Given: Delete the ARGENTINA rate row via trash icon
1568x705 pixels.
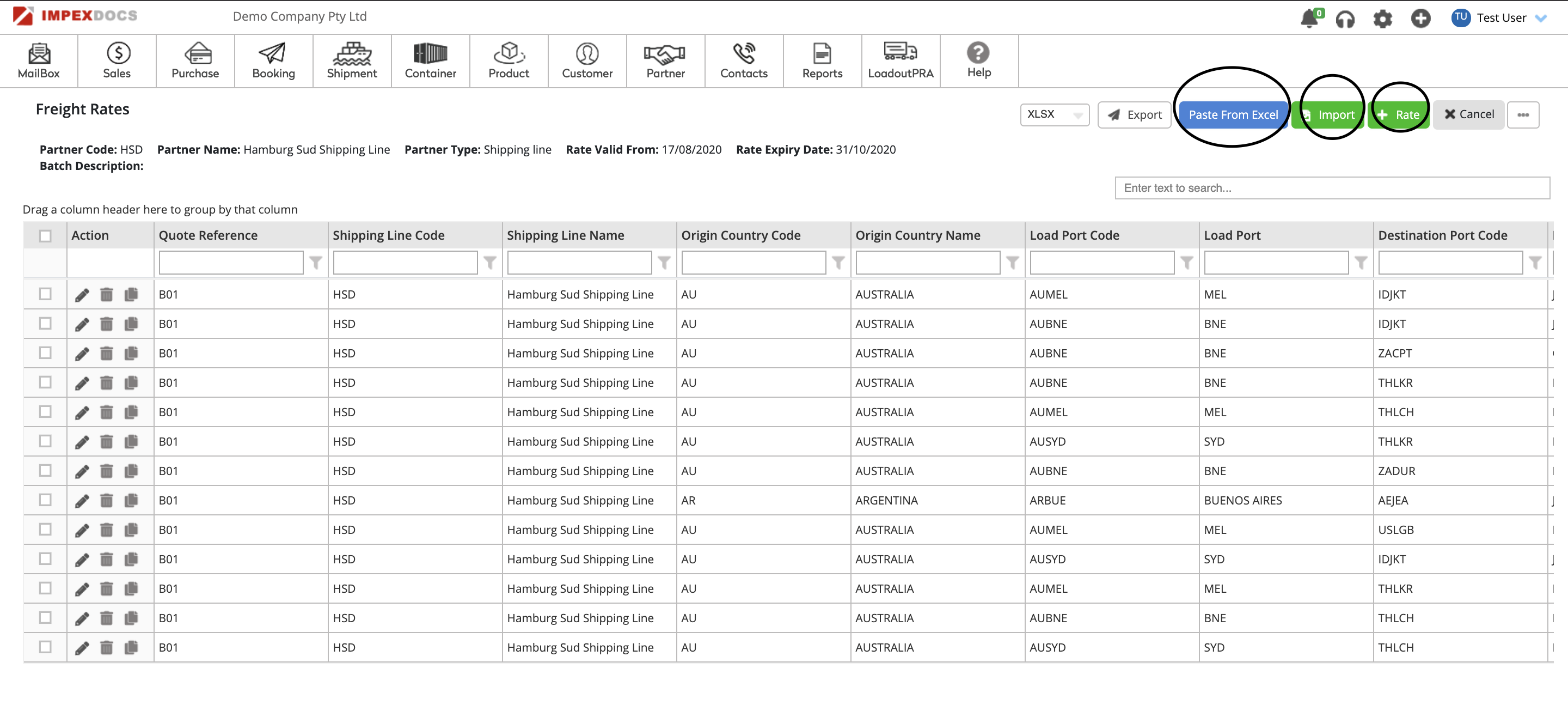Looking at the screenshot, I should (x=107, y=501).
